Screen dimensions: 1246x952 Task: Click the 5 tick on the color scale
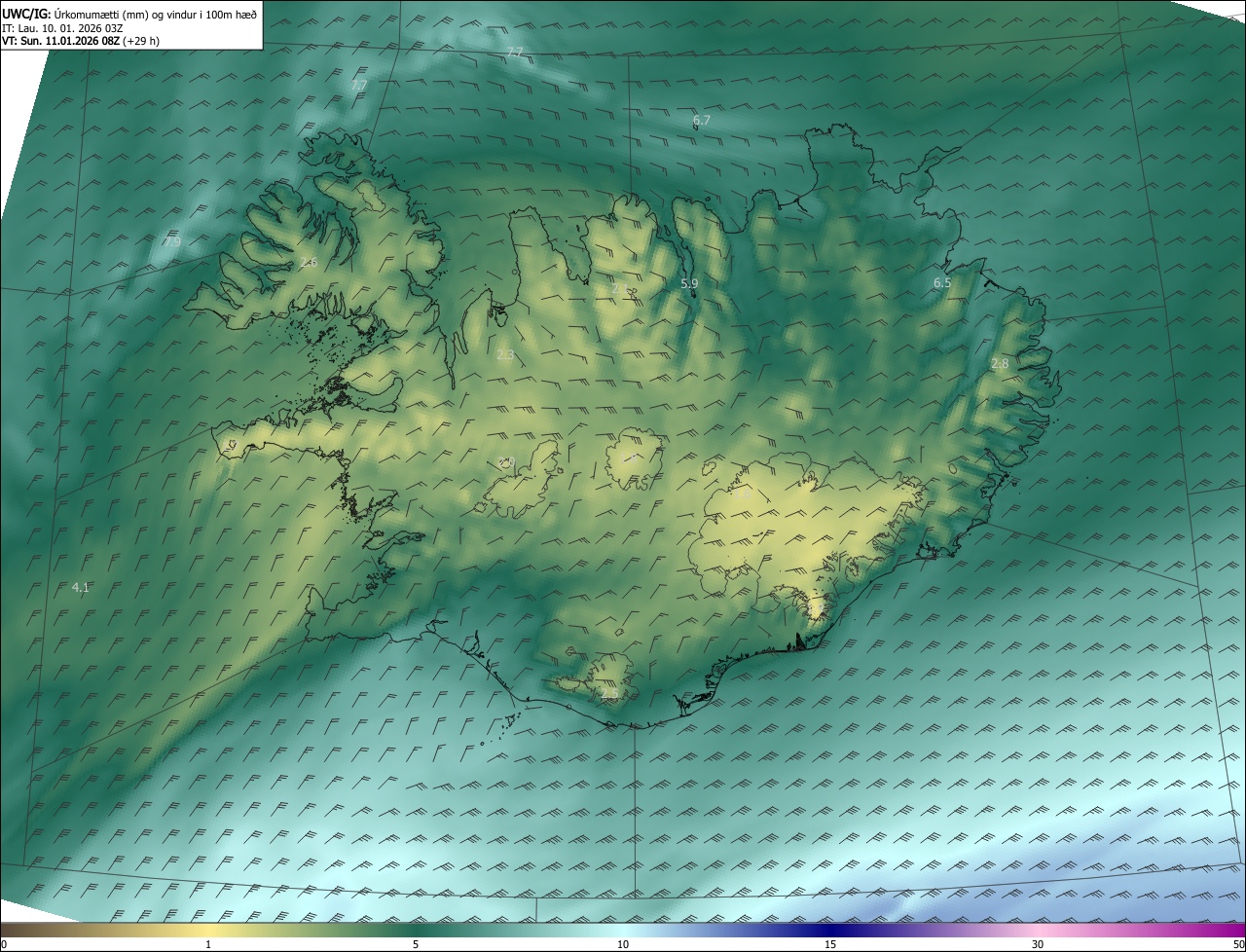click(416, 944)
